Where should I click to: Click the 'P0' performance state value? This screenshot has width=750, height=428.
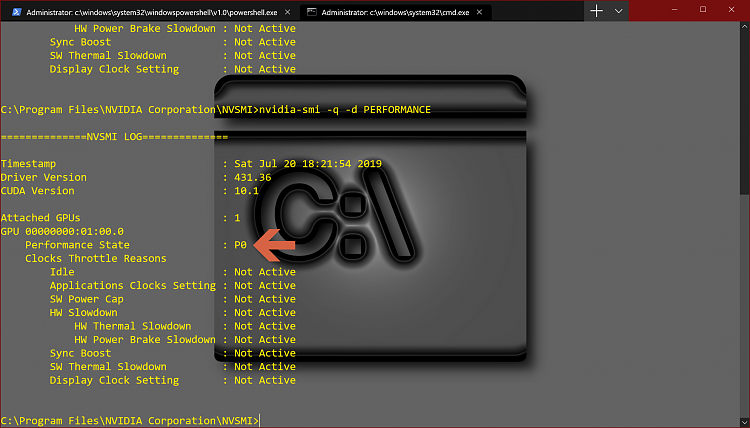[x=240, y=245]
